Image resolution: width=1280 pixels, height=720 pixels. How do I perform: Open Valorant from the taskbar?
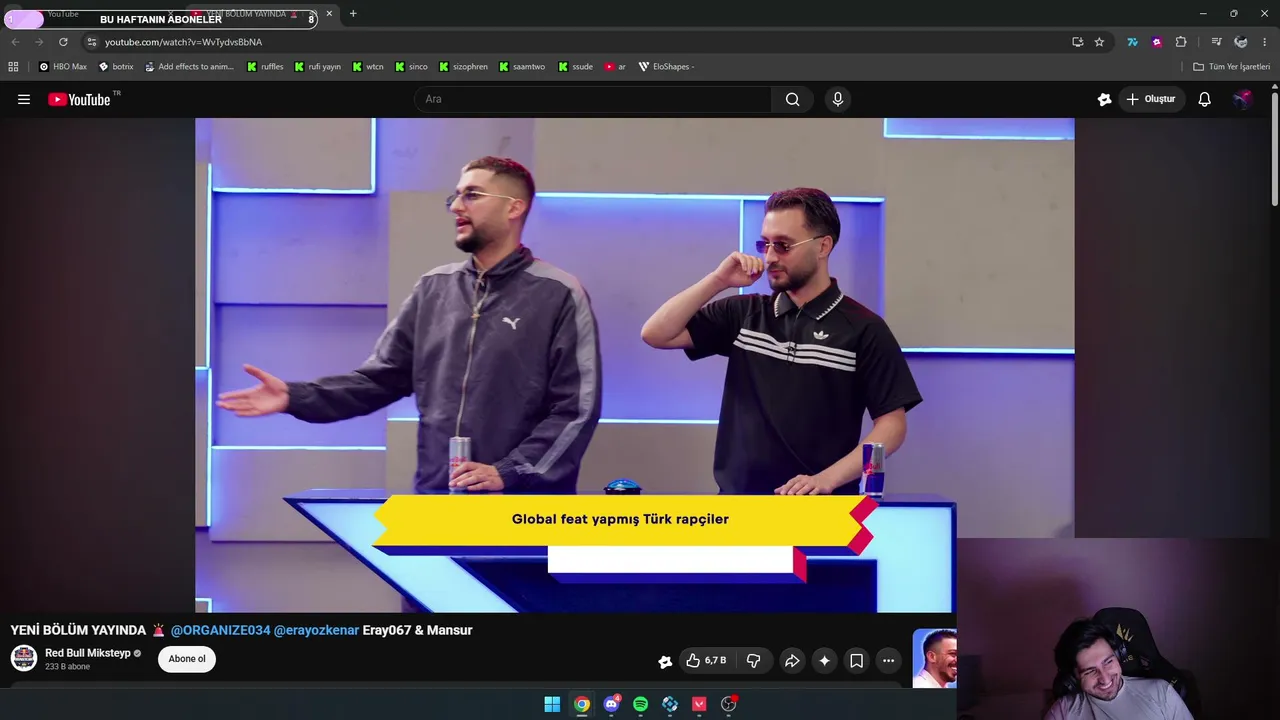pos(699,704)
